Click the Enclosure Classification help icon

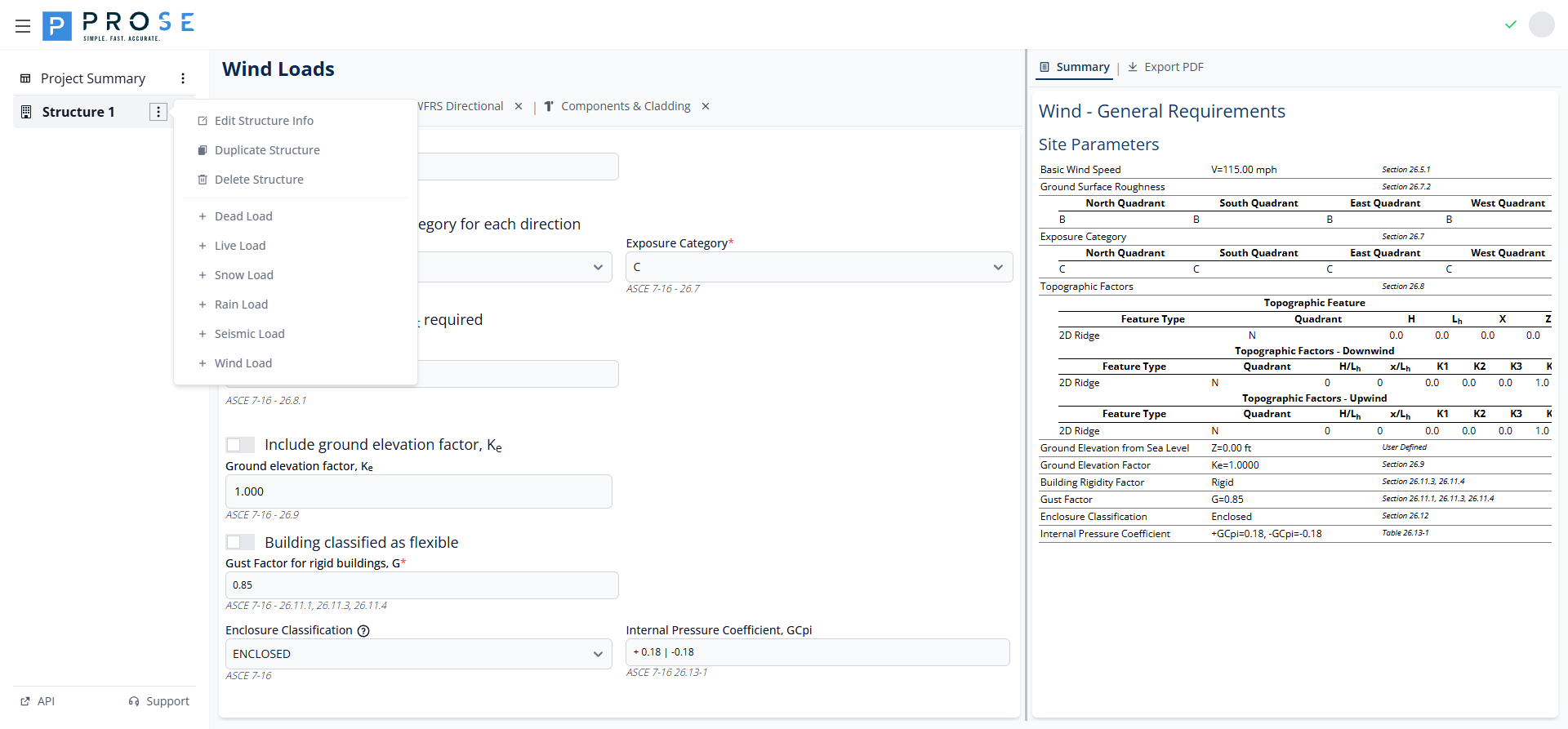[364, 631]
